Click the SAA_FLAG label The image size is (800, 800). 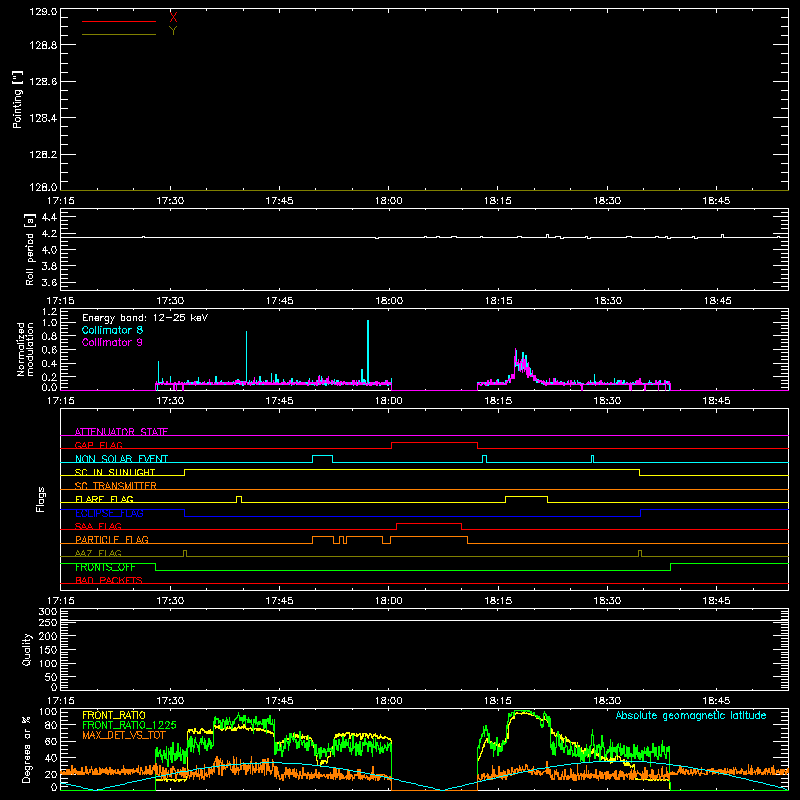(x=98, y=526)
